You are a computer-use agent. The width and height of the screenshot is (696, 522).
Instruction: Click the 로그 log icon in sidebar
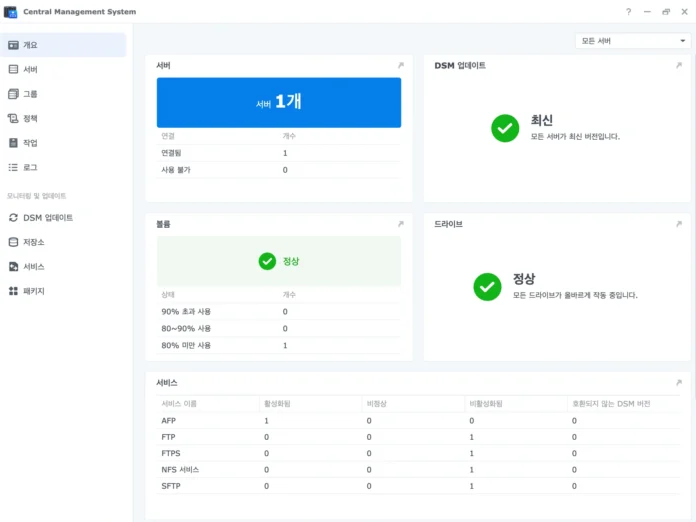[x=13, y=167]
